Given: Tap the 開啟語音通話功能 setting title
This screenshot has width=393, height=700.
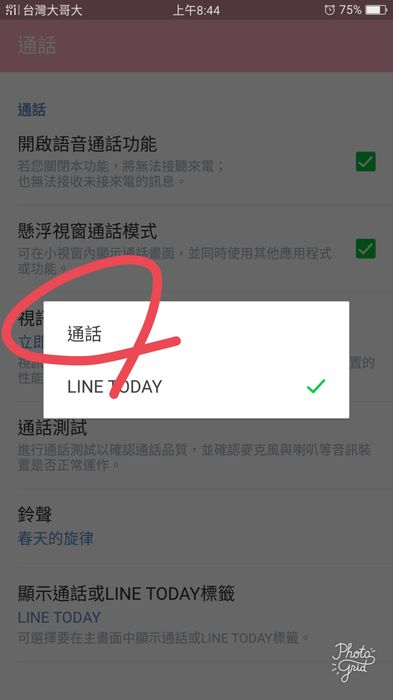Looking at the screenshot, I should 87,144.
